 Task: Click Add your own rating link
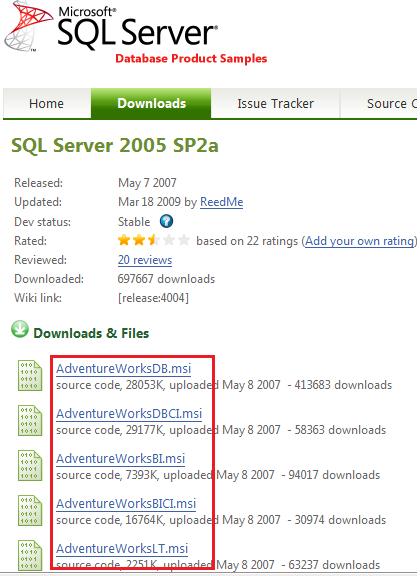click(360, 241)
